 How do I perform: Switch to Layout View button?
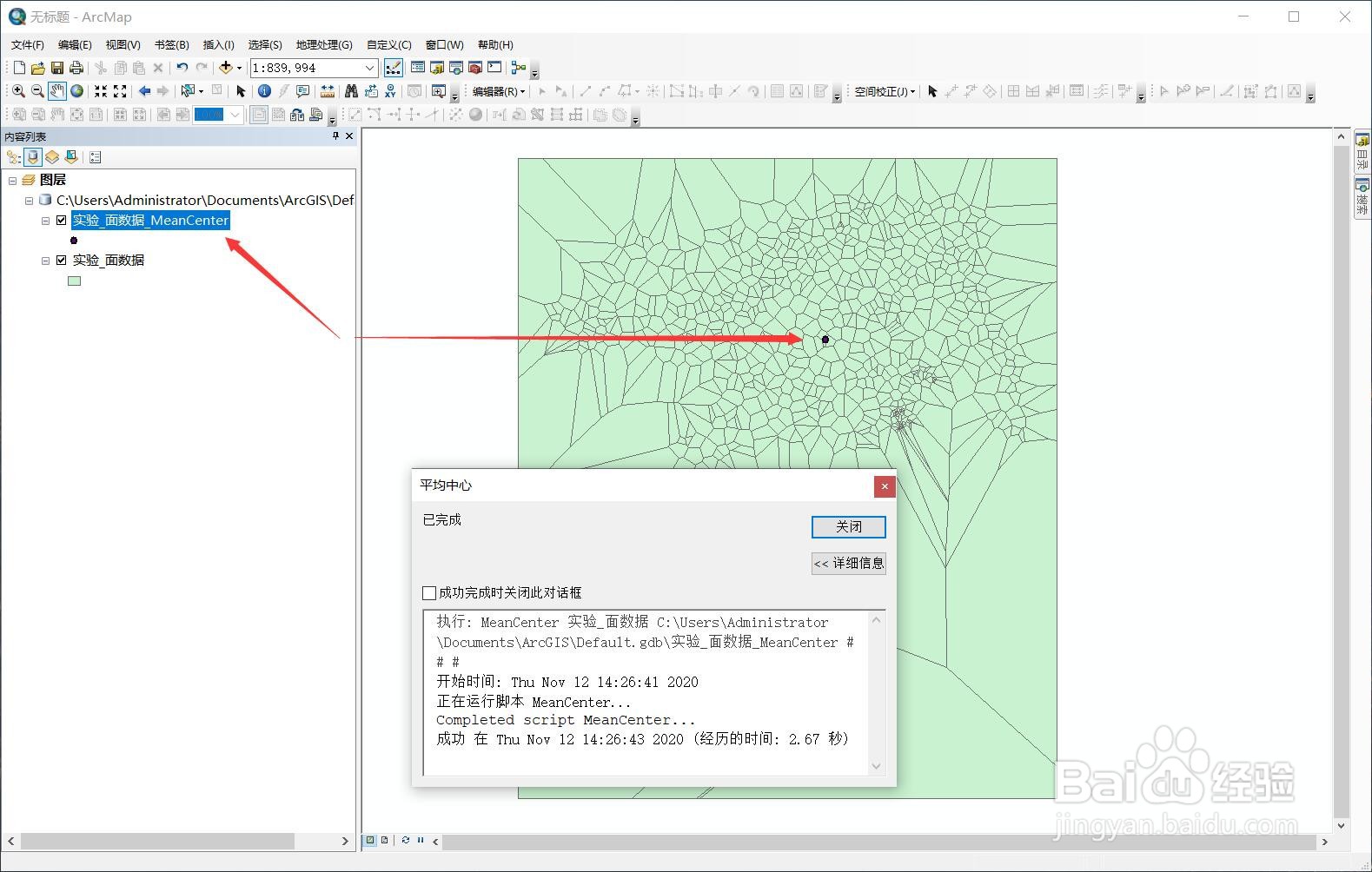(384, 840)
